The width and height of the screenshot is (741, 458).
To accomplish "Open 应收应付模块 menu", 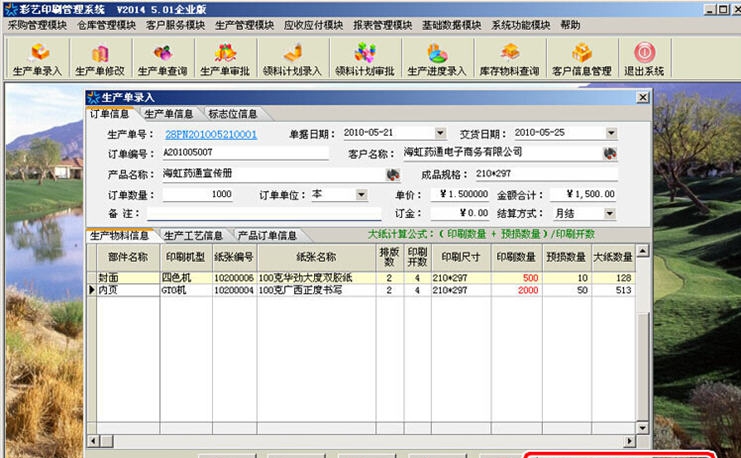I will pos(313,25).
